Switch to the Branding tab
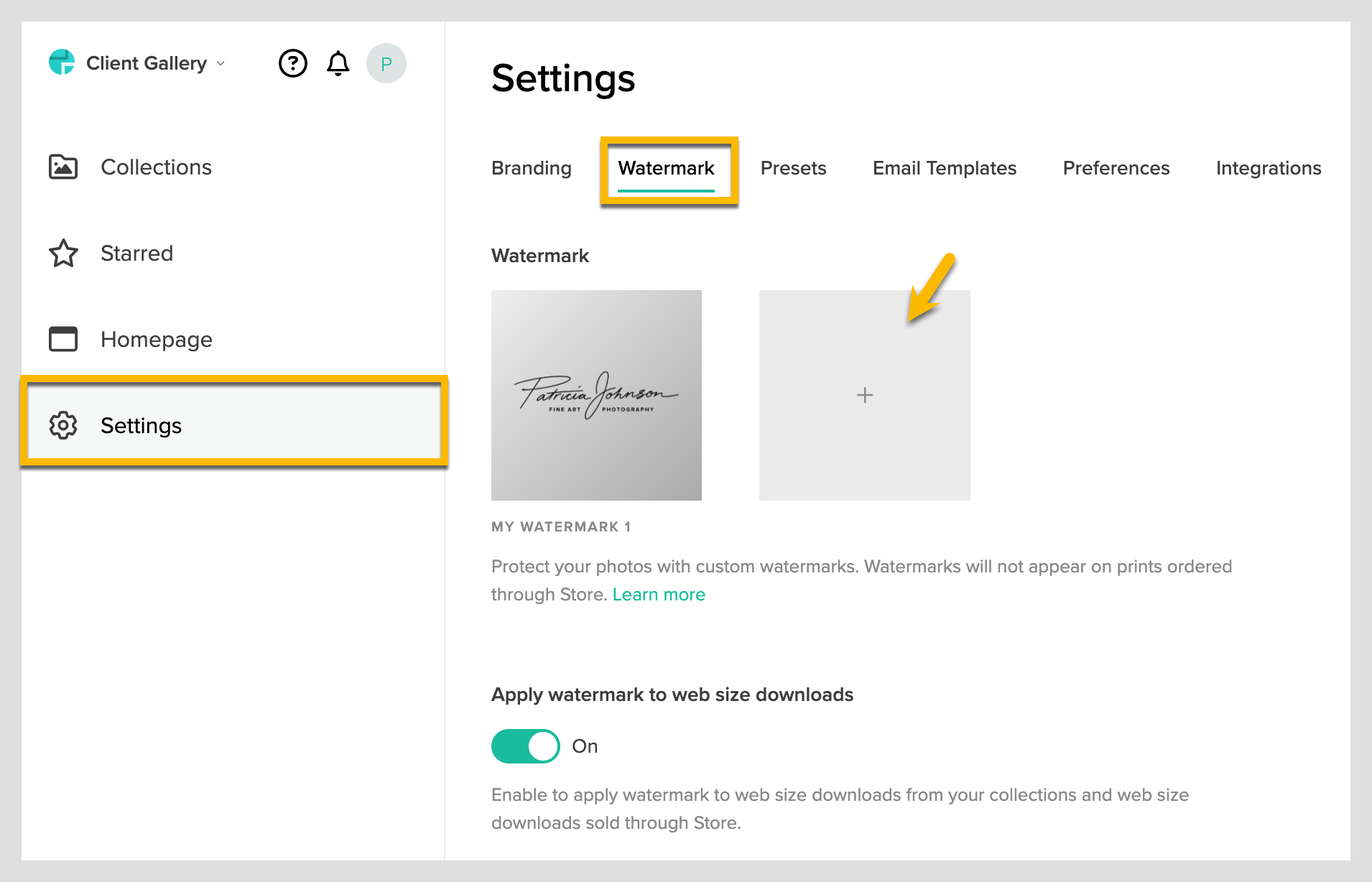The width and height of the screenshot is (1372, 882). pyautogui.click(x=531, y=168)
